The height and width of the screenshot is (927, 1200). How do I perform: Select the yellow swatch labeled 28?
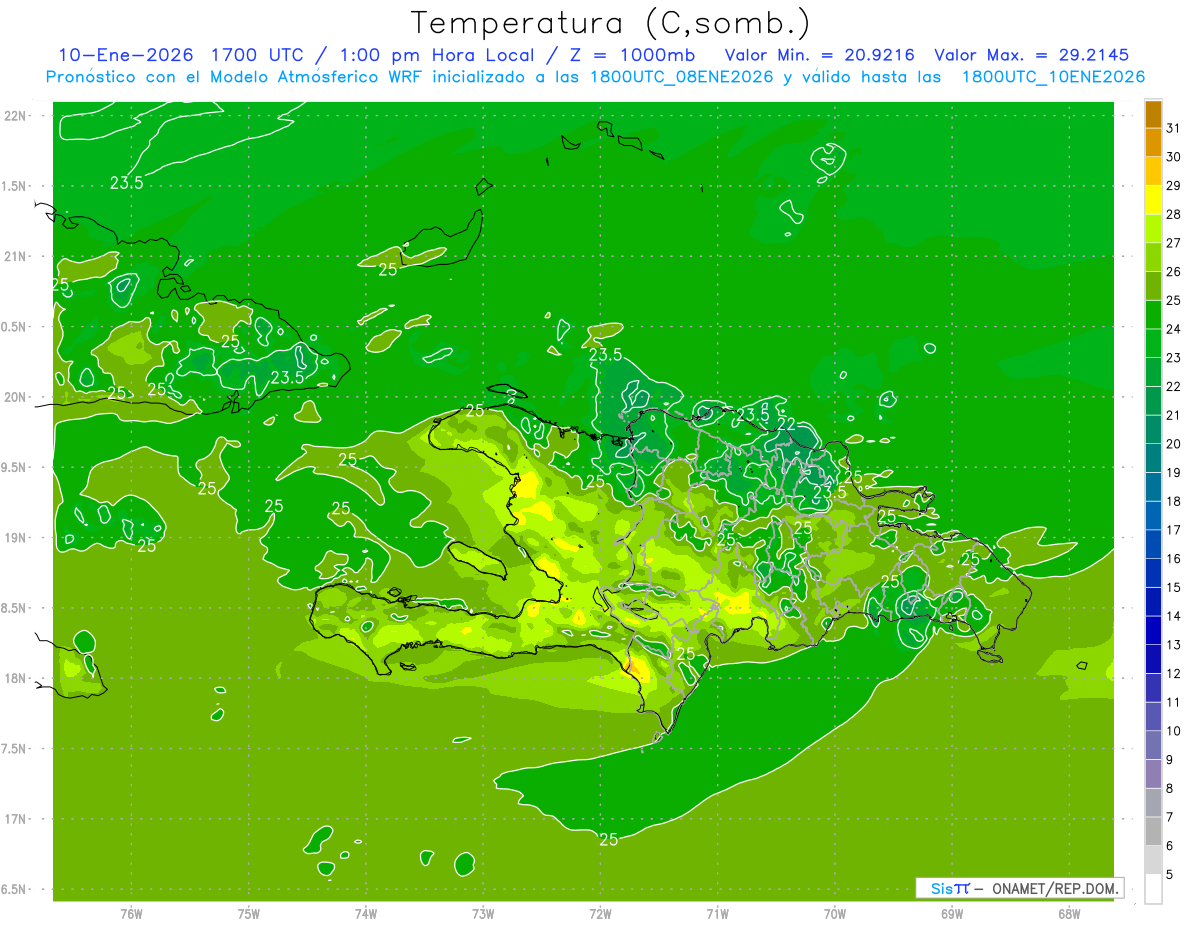pos(1153,201)
